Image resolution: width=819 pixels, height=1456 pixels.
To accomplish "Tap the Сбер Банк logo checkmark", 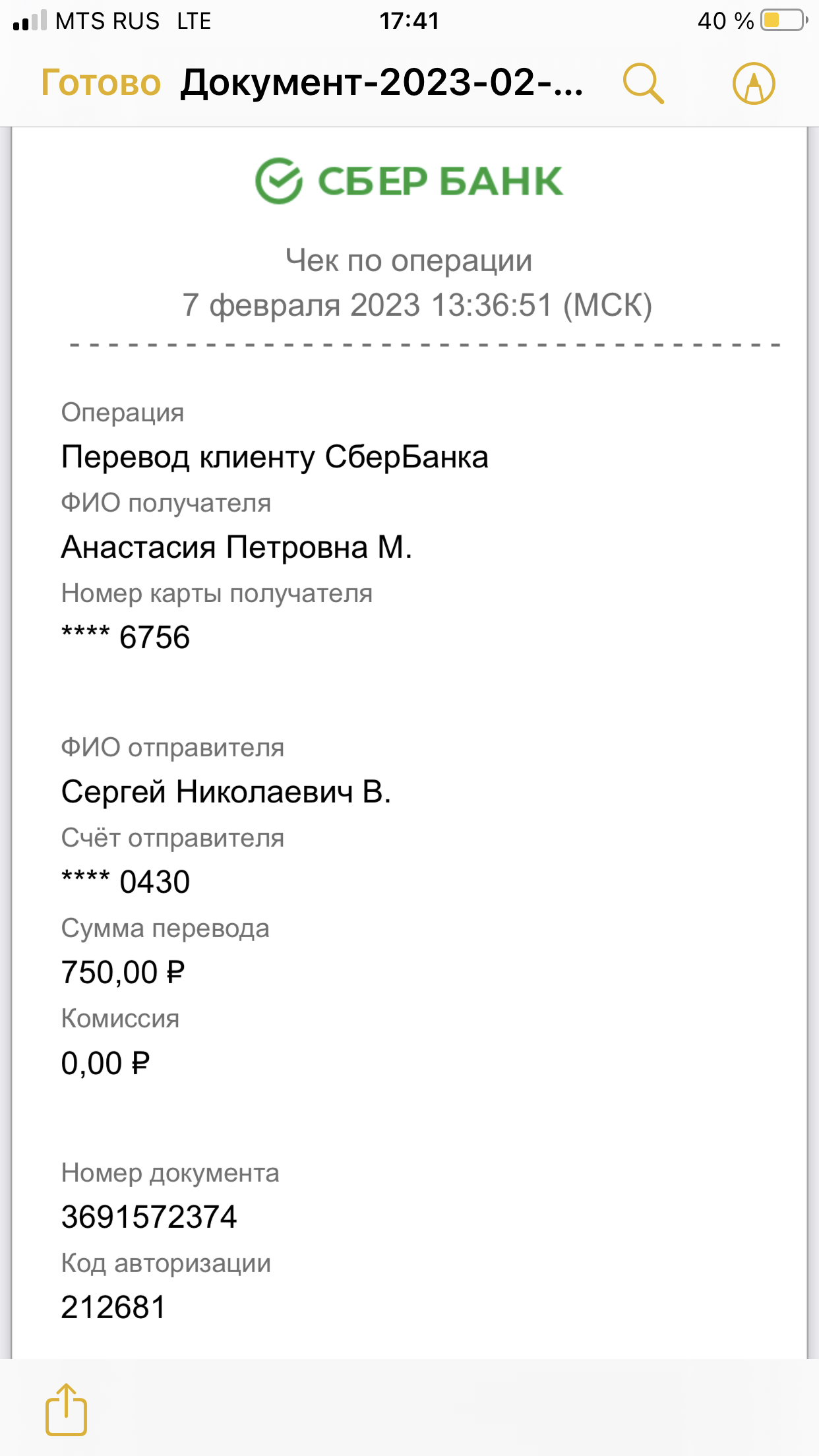I will (279, 181).
